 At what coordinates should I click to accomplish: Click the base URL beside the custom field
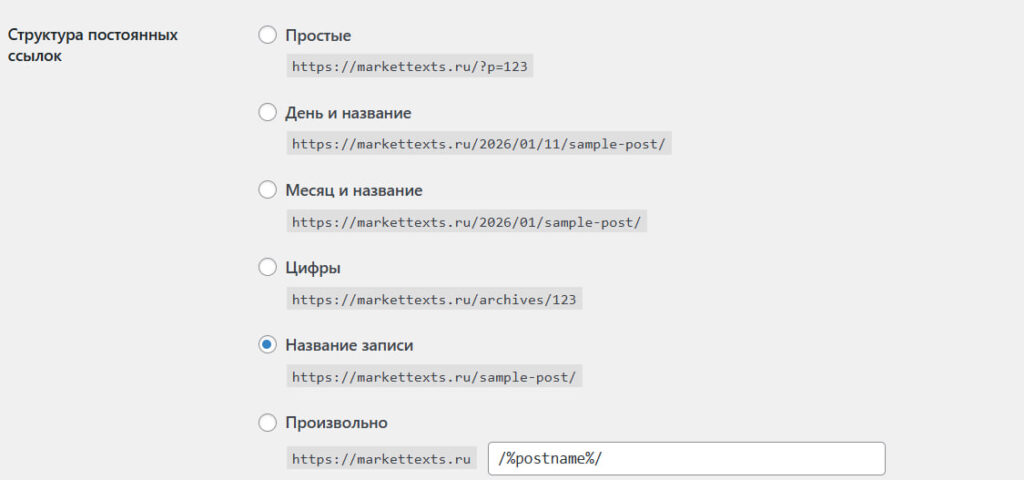coord(381,459)
